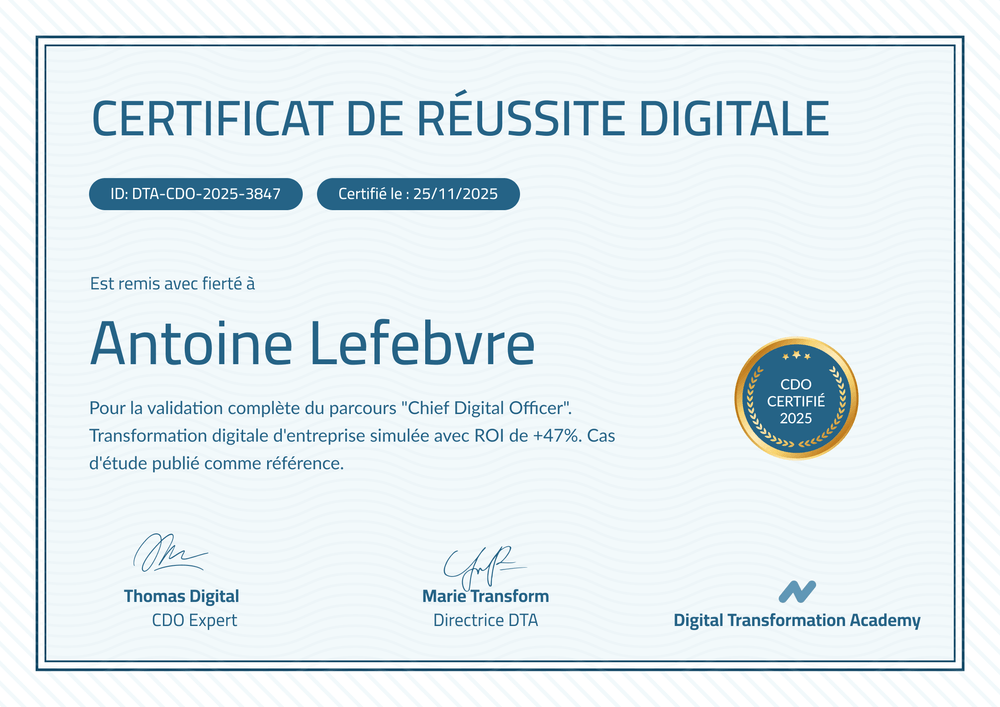Expand details under Antoine Lefebvre's name
1000x707 pixels.
(x=312, y=343)
